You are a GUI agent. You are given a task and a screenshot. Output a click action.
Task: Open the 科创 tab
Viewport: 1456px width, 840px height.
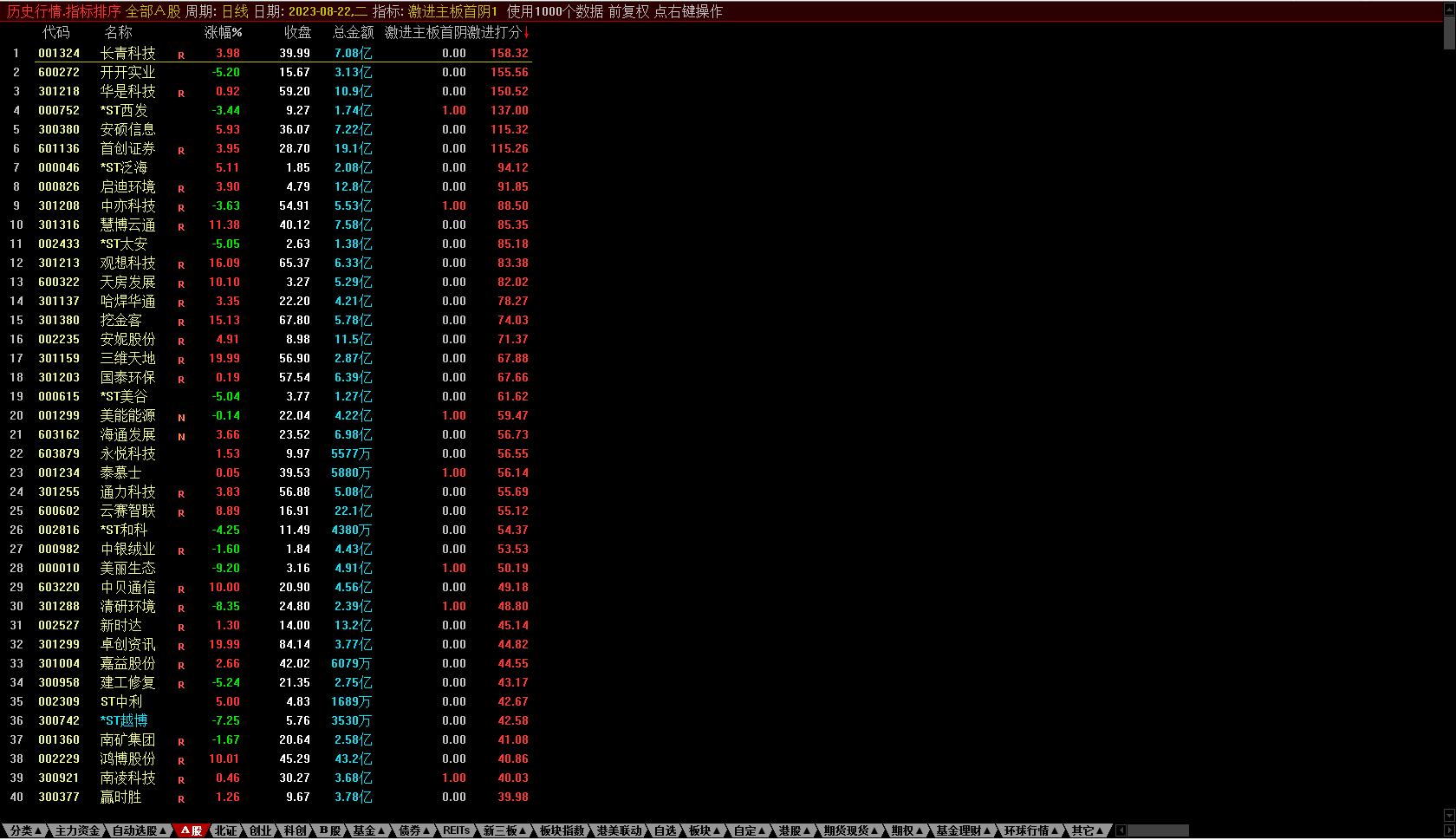click(x=295, y=830)
